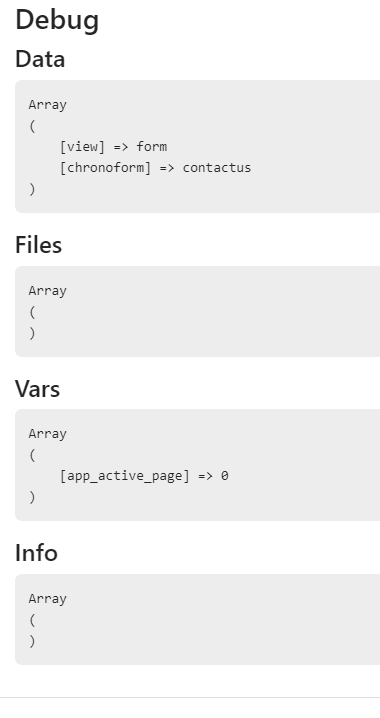380x718 pixels.
Task: Click the Info section heading
Action: coord(37,553)
